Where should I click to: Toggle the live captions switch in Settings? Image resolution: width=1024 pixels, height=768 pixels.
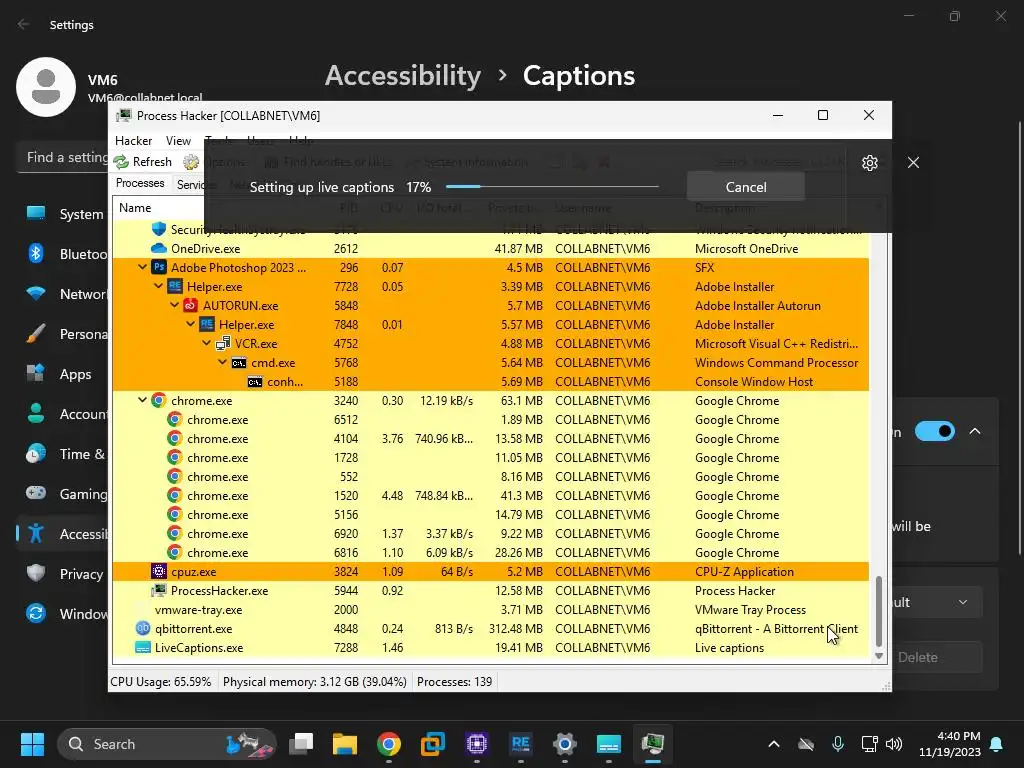[x=935, y=431]
